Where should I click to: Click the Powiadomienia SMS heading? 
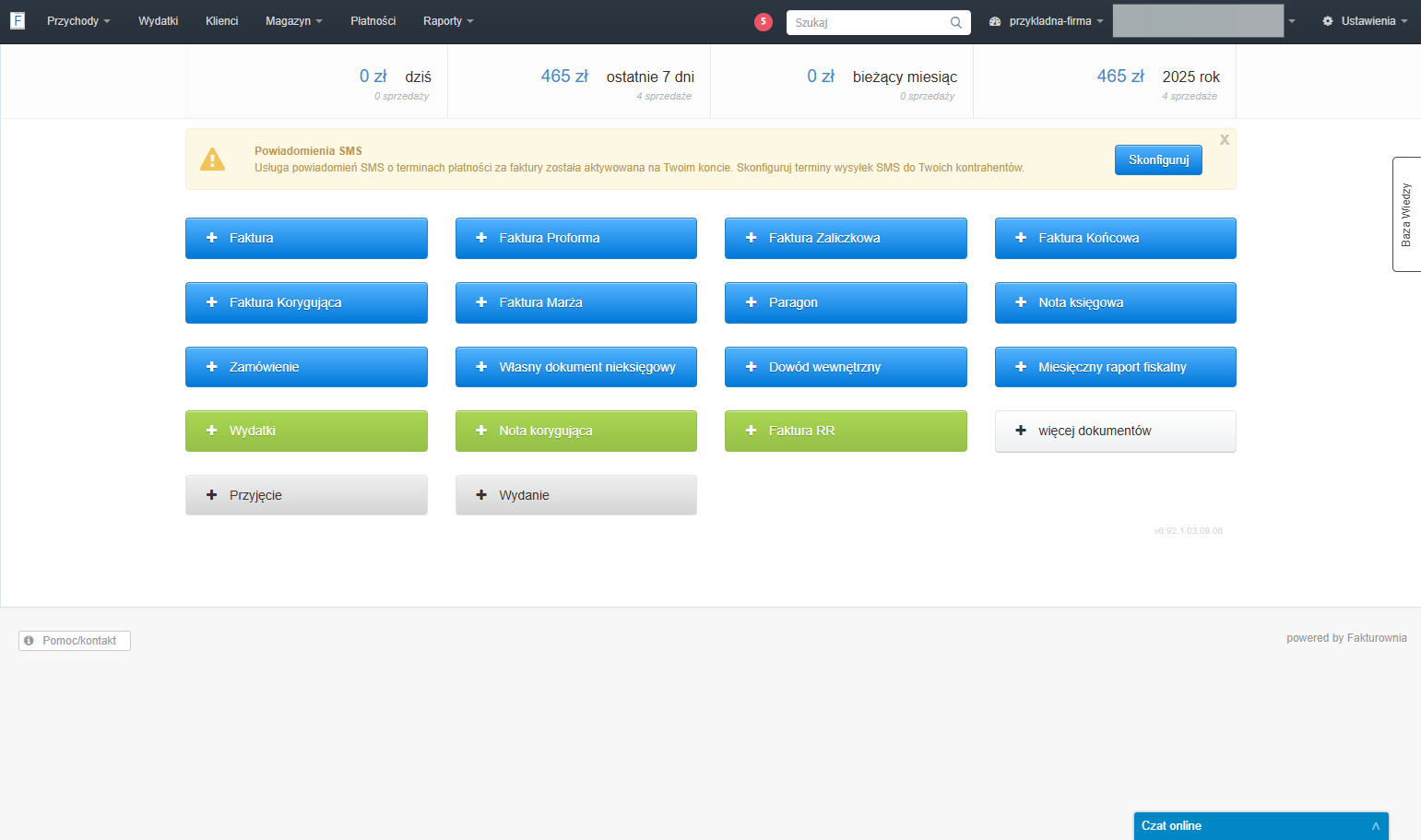click(x=308, y=151)
